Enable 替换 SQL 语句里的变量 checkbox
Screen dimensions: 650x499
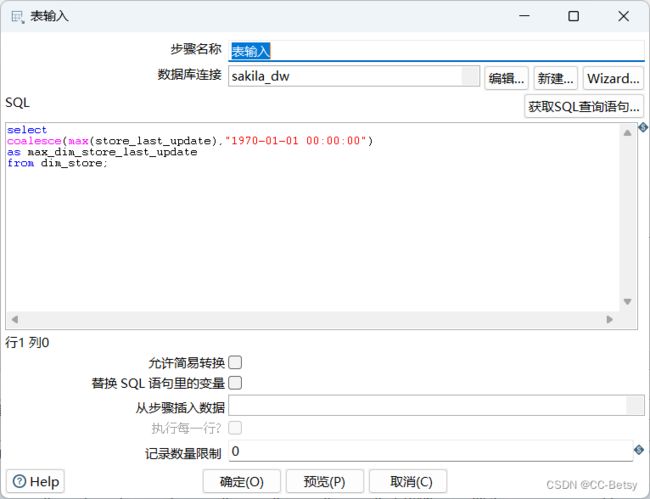pyautogui.click(x=235, y=383)
